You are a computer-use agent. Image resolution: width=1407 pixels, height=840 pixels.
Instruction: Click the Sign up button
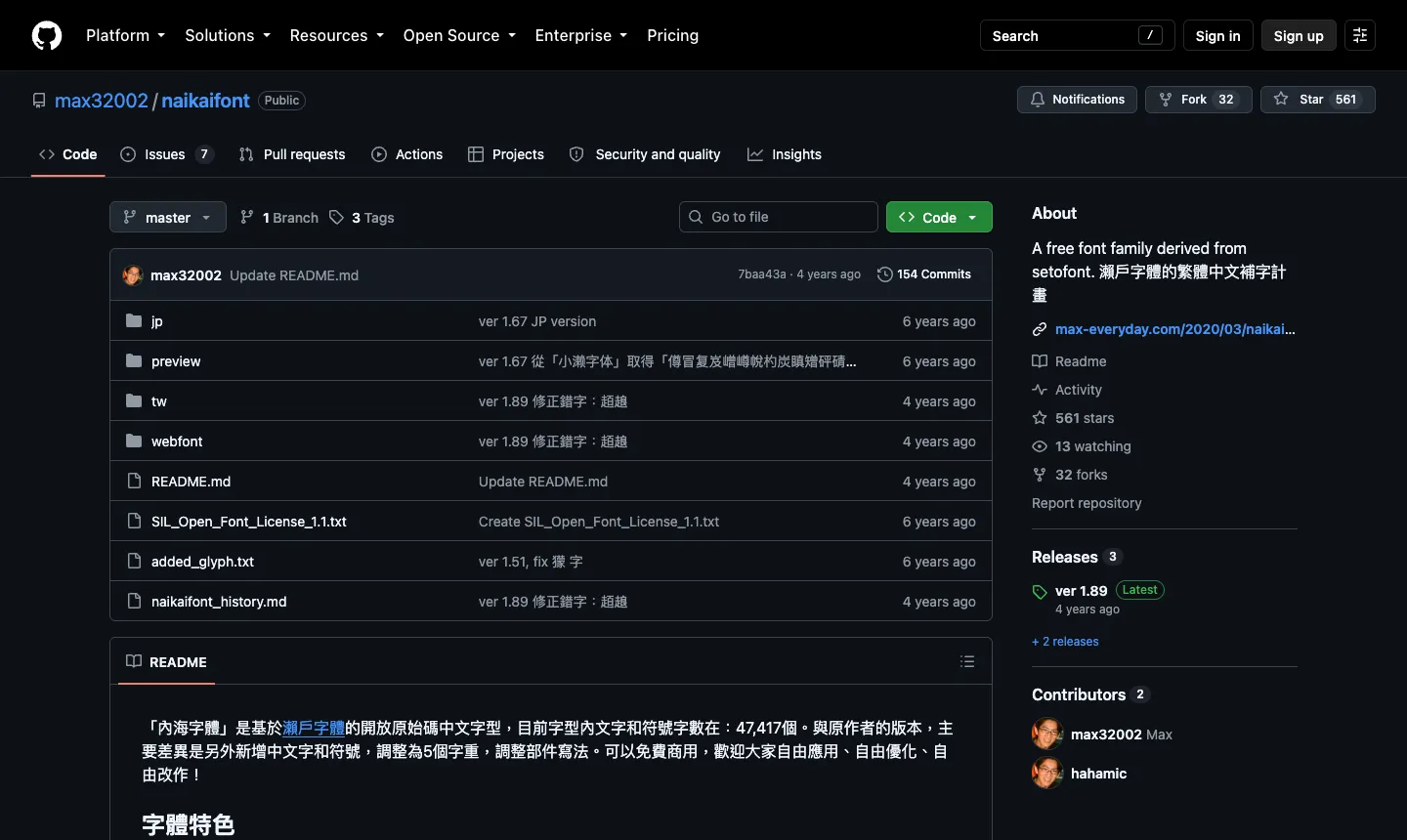pos(1299,35)
